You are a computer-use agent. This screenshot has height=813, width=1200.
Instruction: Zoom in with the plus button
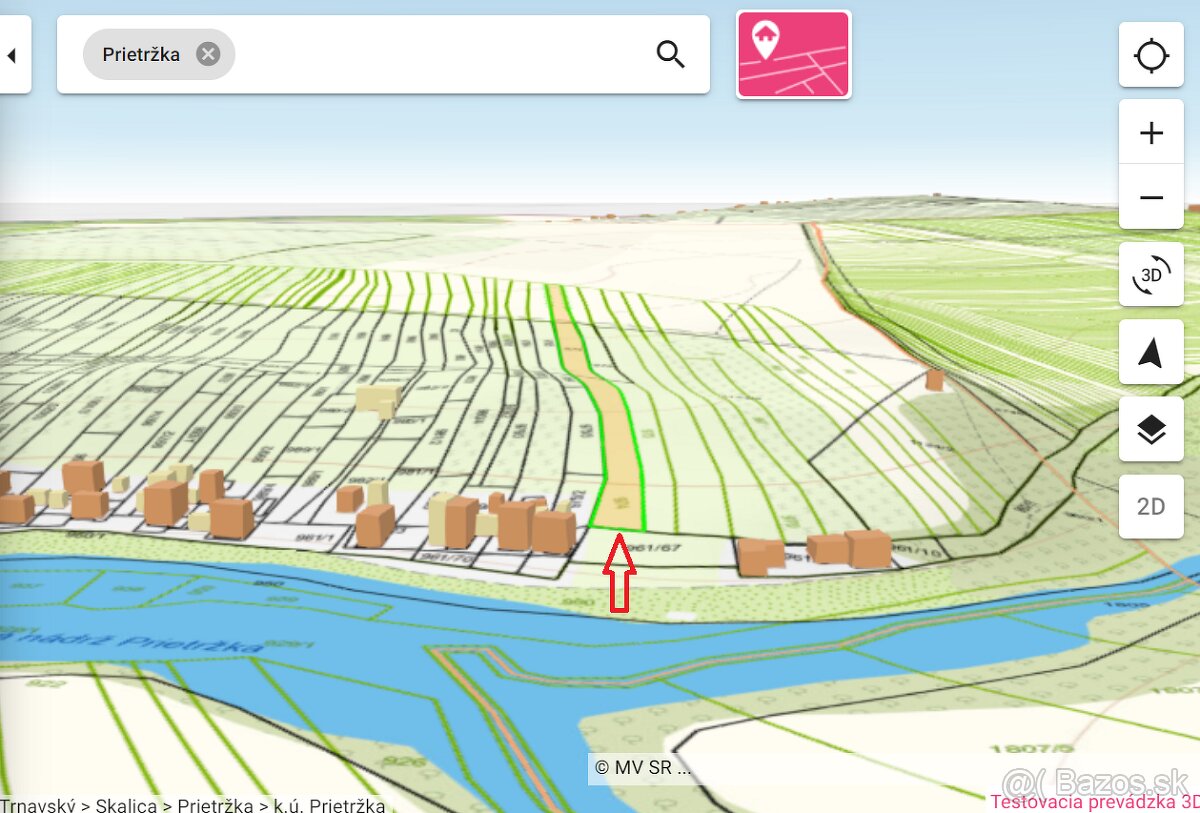point(1151,132)
